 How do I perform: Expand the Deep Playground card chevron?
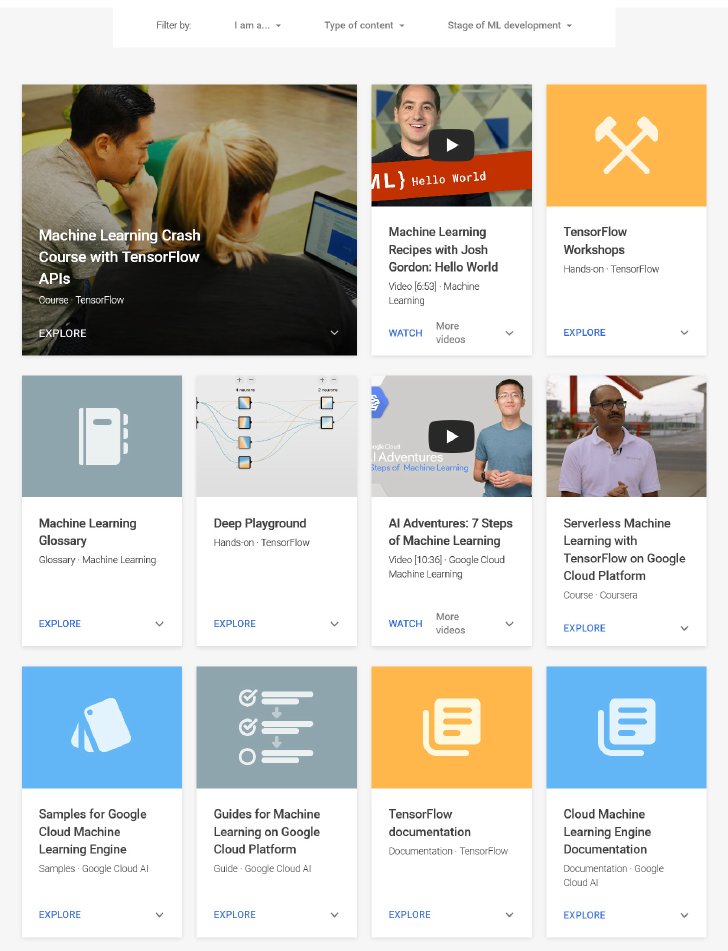[x=334, y=623]
